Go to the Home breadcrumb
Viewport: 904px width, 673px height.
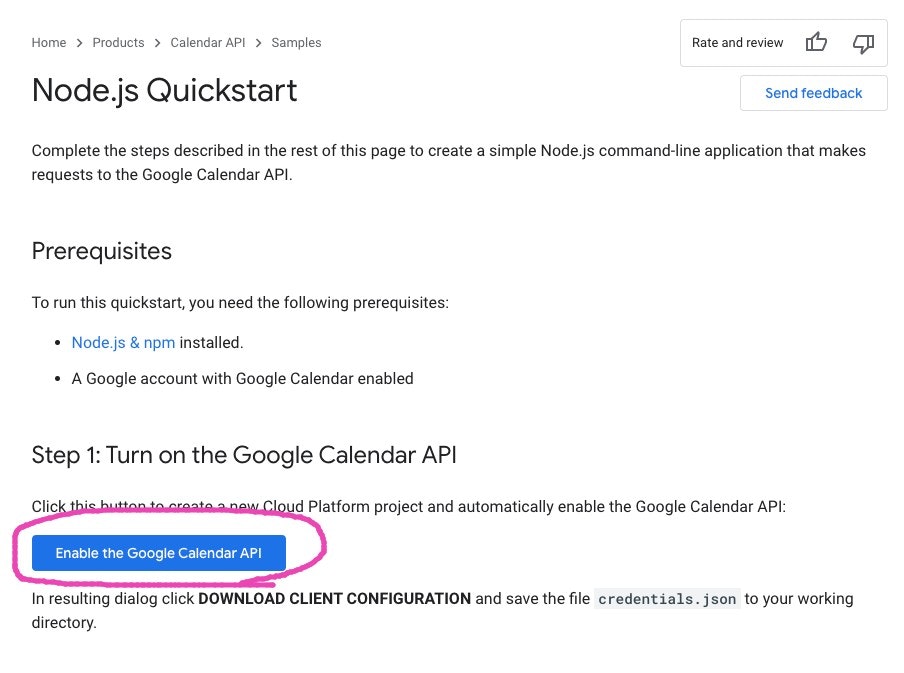[x=49, y=43]
